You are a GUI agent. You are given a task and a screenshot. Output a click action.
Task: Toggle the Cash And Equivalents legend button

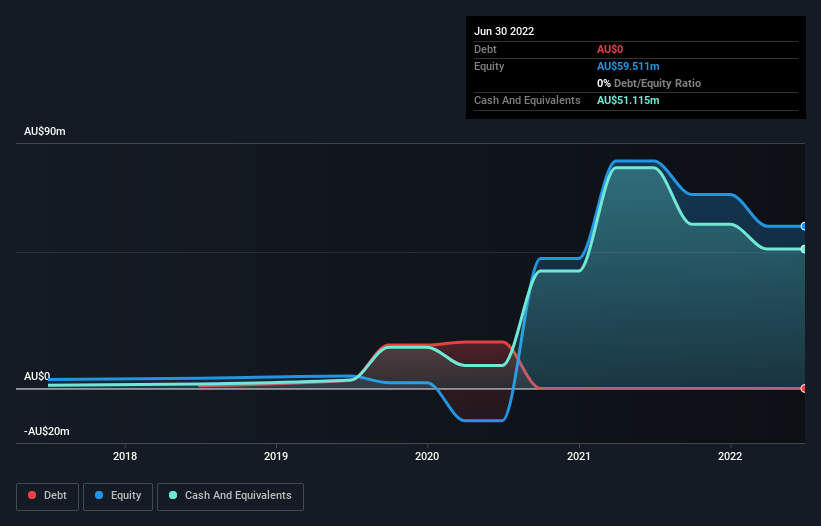(x=230, y=496)
